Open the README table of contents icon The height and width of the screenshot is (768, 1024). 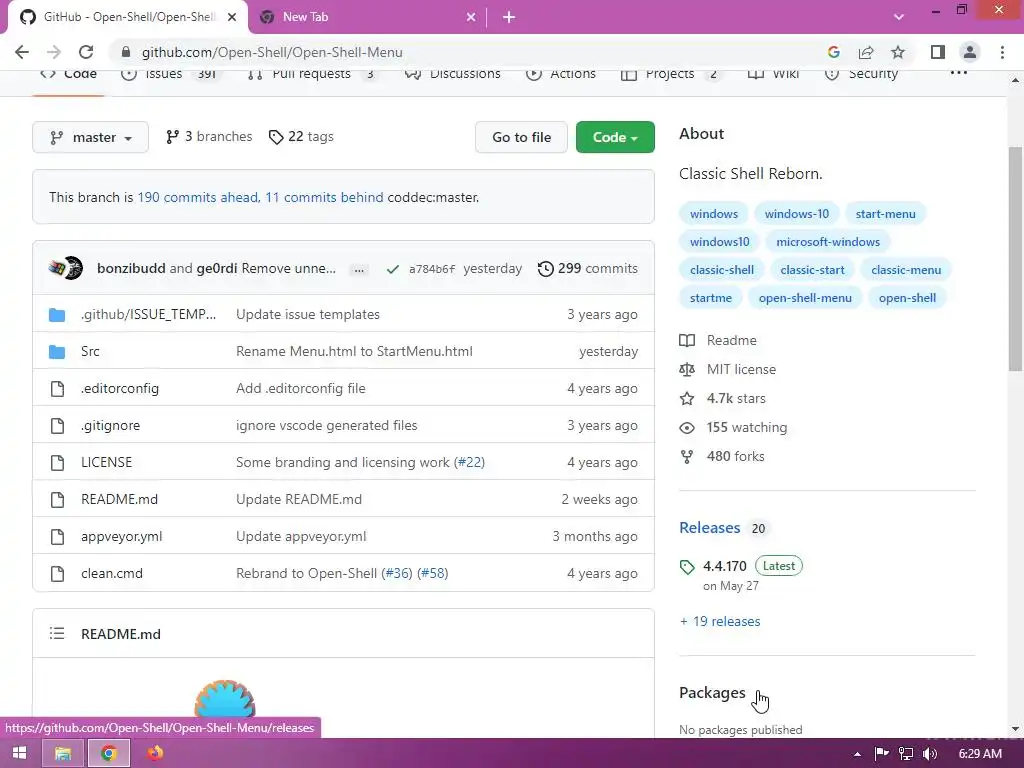(57, 633)
